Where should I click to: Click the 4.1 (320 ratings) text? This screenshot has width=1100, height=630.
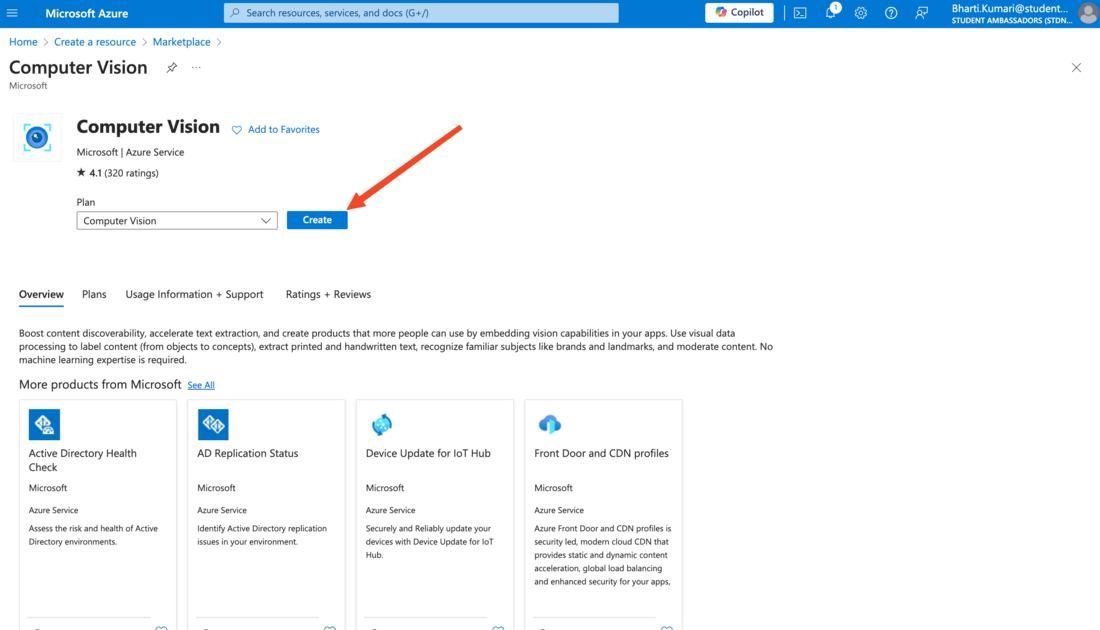pyautogui.click(x=123, y=173)
